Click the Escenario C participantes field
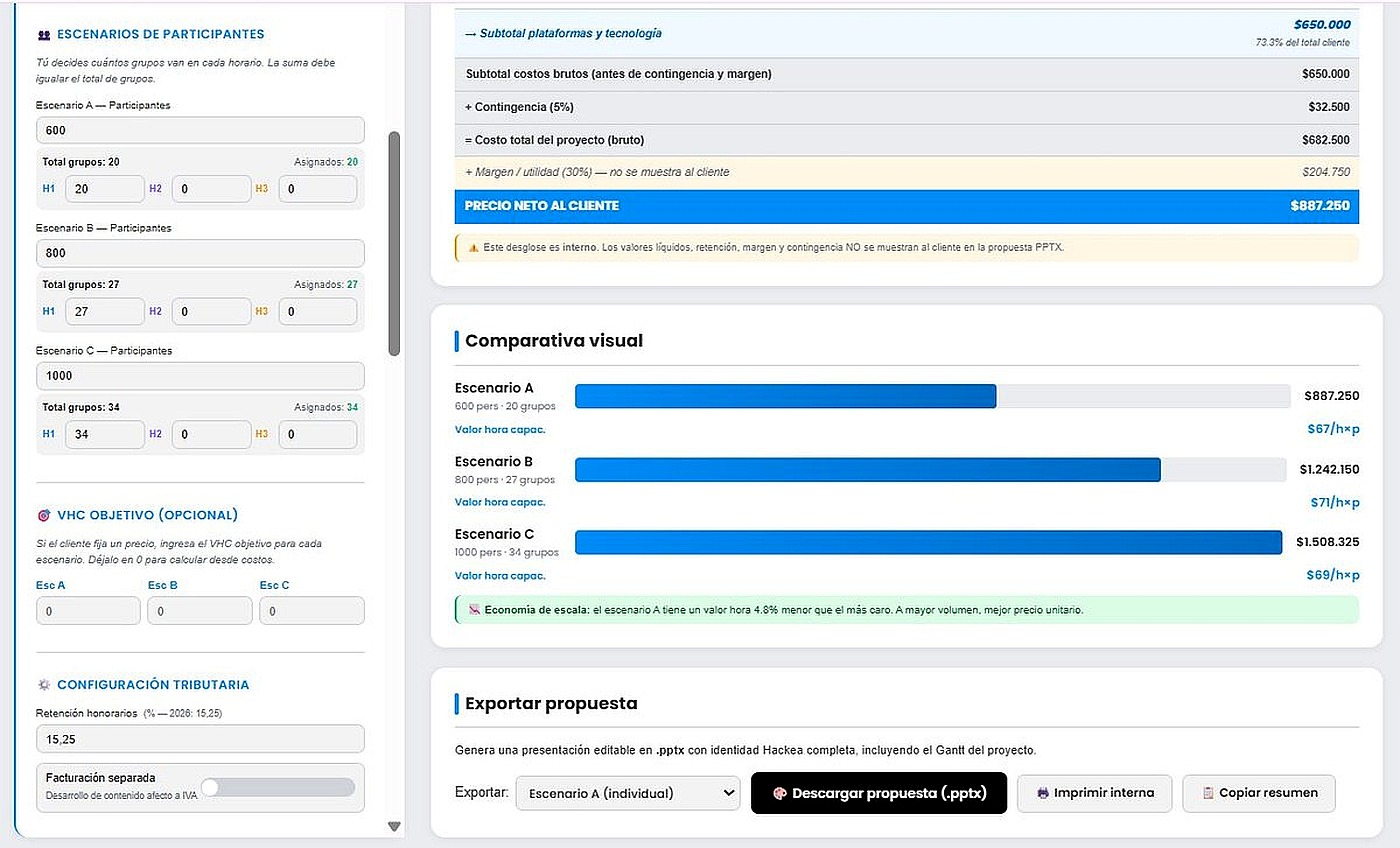This screenshot has height=848, width=1400. (x=200, y=376)
